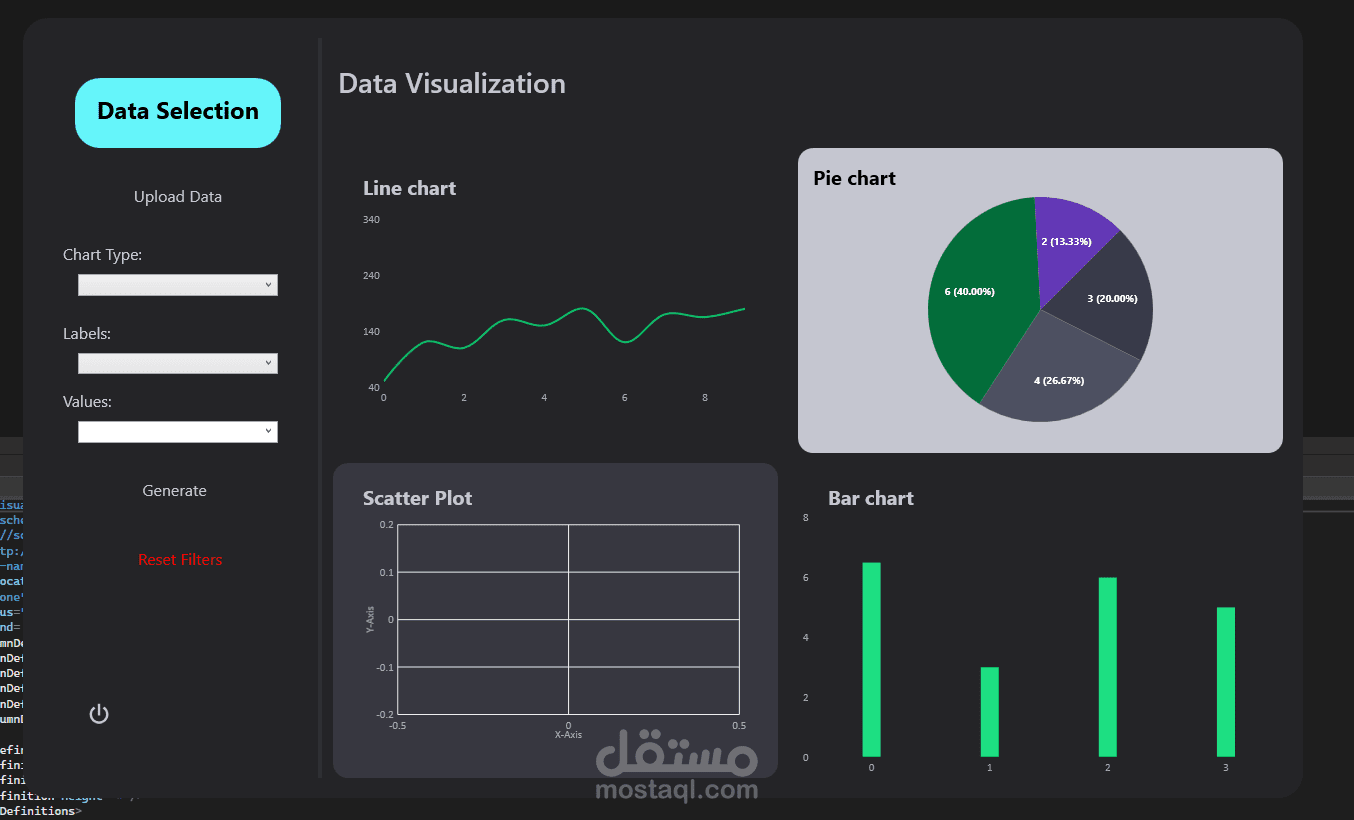Click the Data Selection button
This screenshot has width=1354, height=820.
(x=178, y=112)
